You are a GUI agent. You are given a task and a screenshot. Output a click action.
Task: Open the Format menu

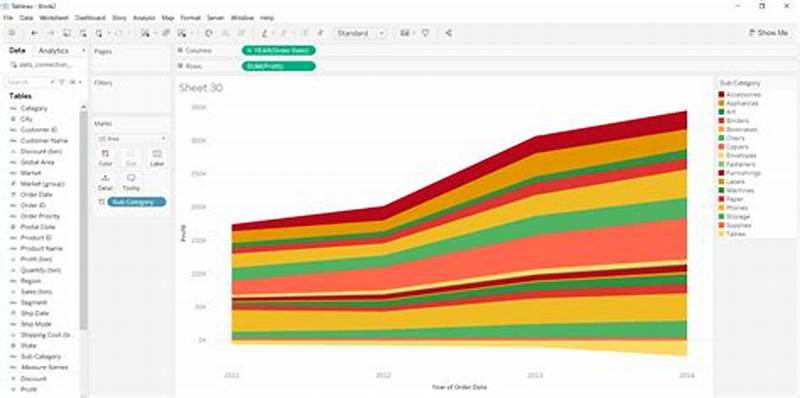[190, 18]
